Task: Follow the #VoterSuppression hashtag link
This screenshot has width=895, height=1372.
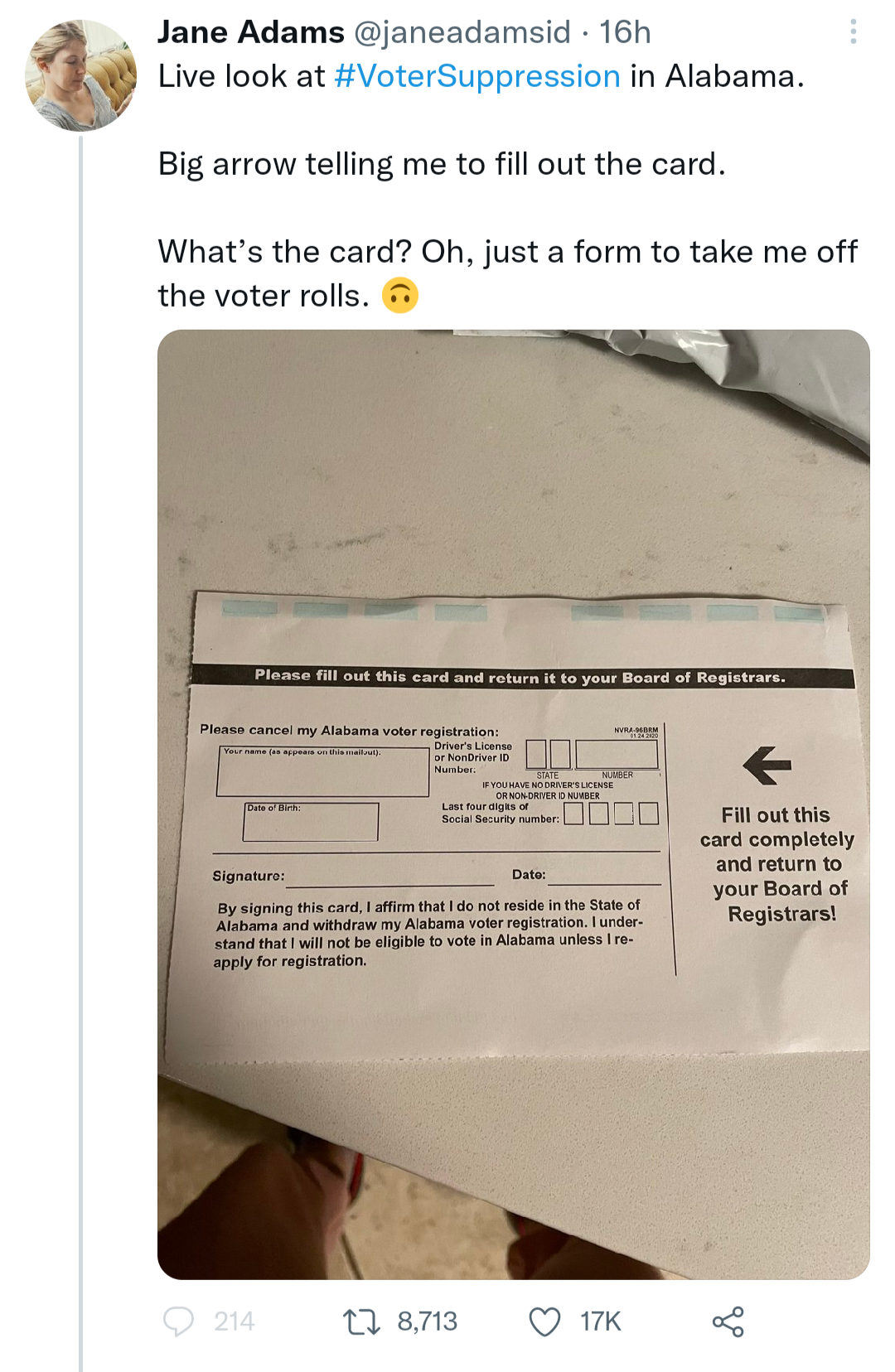Action: point(477,76)
